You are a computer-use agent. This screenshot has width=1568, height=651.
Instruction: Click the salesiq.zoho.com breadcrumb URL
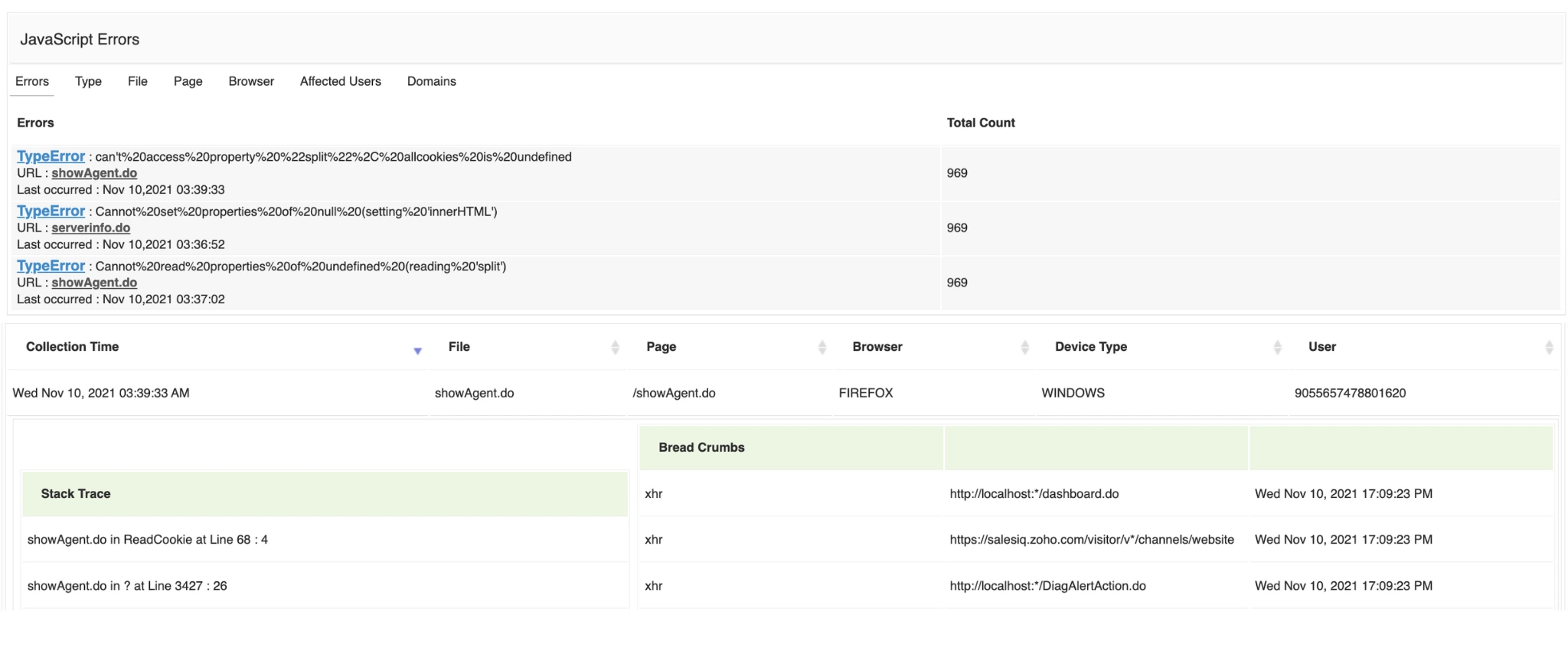[x=1091, y=539]
